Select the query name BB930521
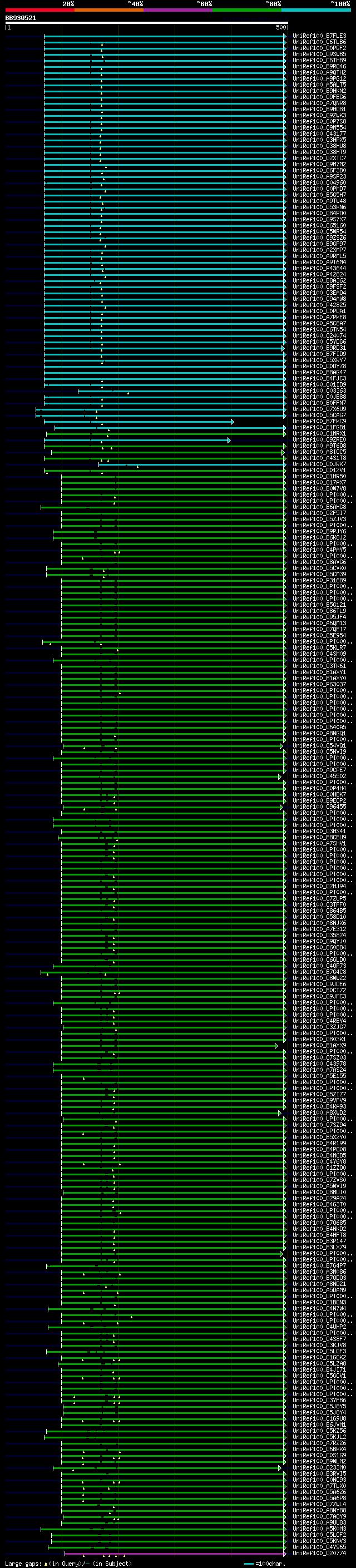356x1568 pixels. click(x=21, y=18)
